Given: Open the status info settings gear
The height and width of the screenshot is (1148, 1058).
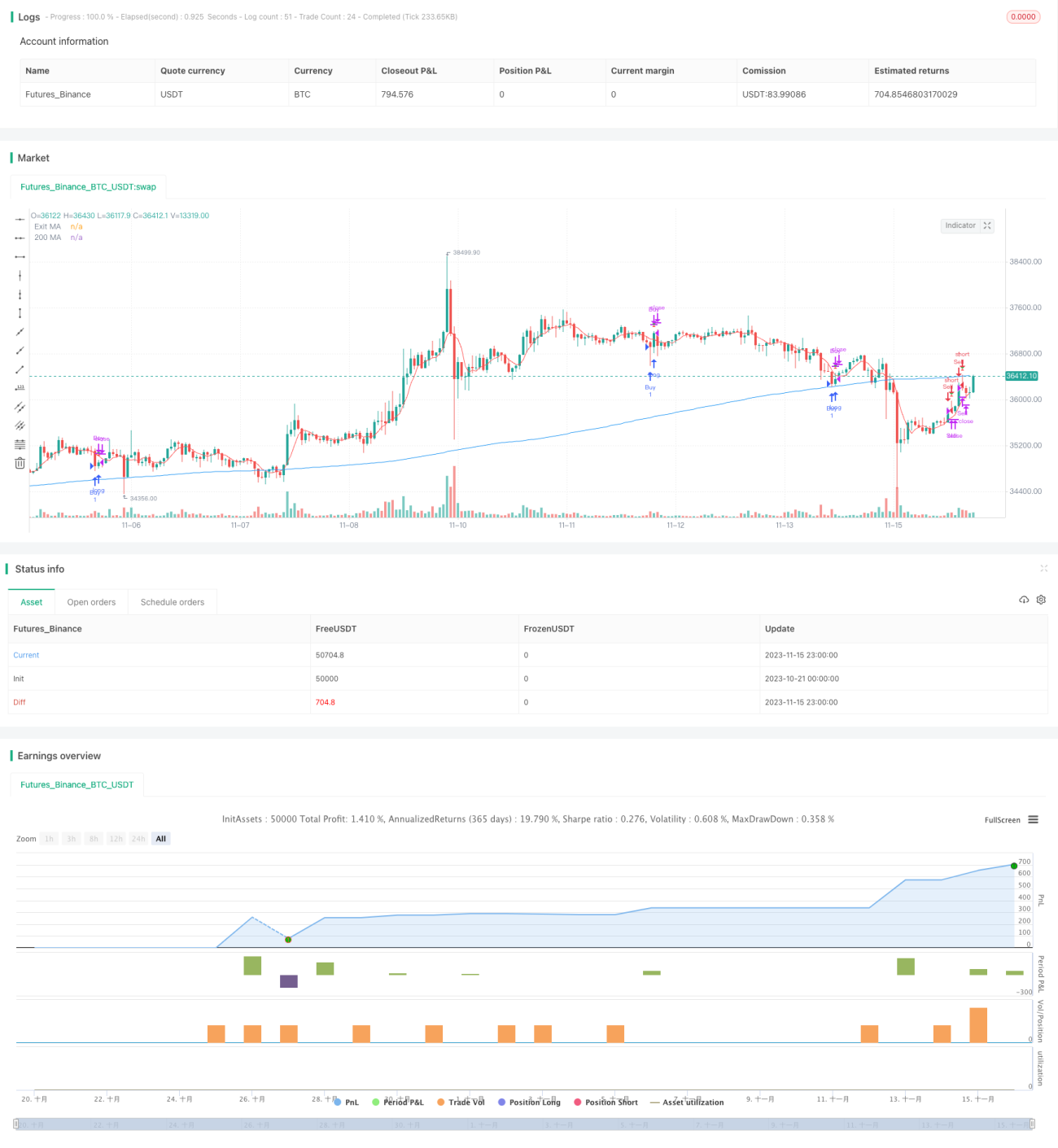Looking at the screenshot, I should (x=1041, y=600).
